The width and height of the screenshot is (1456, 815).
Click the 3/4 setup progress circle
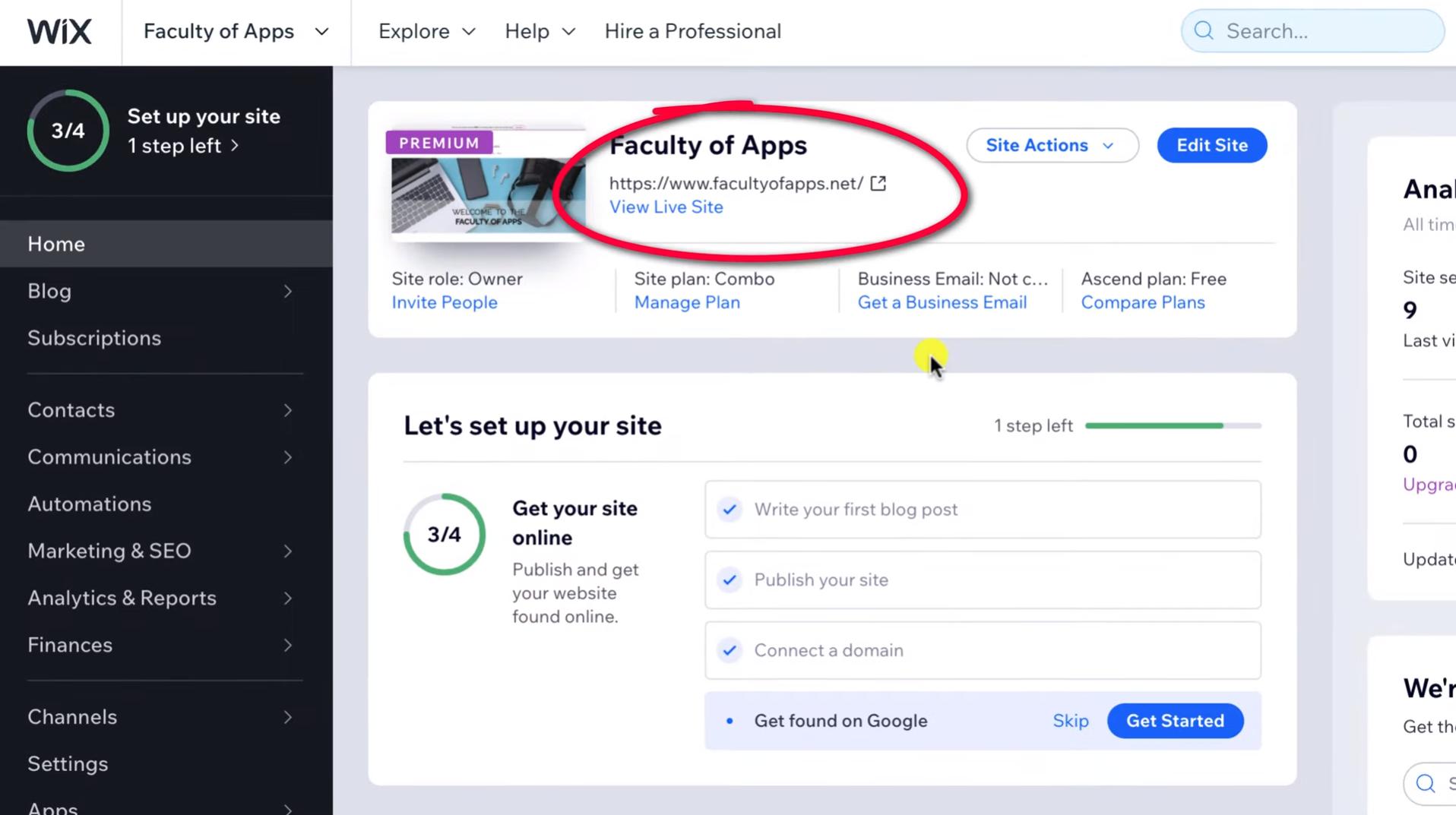(68, 130)
